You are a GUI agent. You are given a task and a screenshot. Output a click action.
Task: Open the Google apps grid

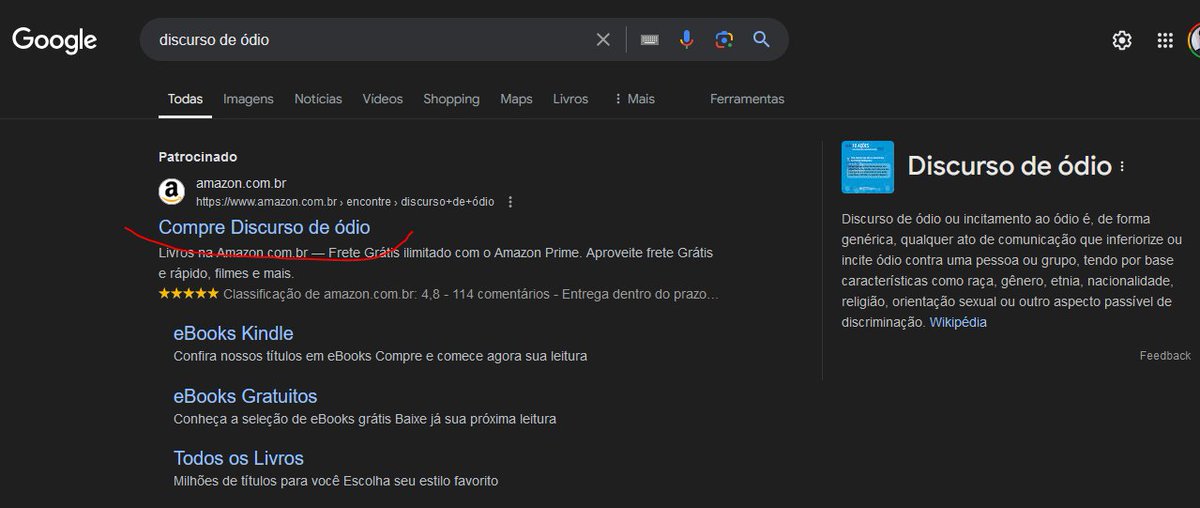tap(1165, 40)
